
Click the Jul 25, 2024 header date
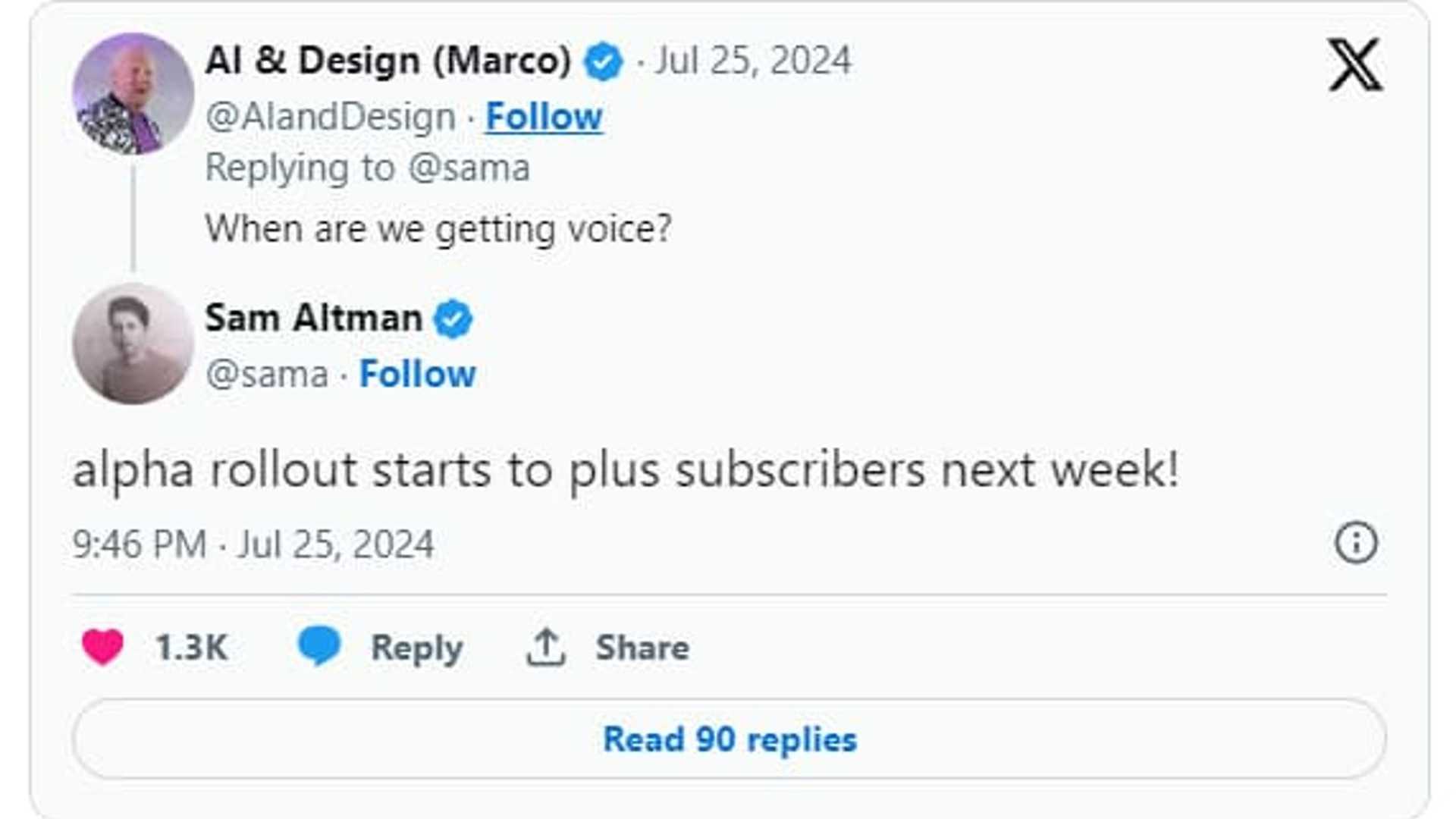point(752,61)
